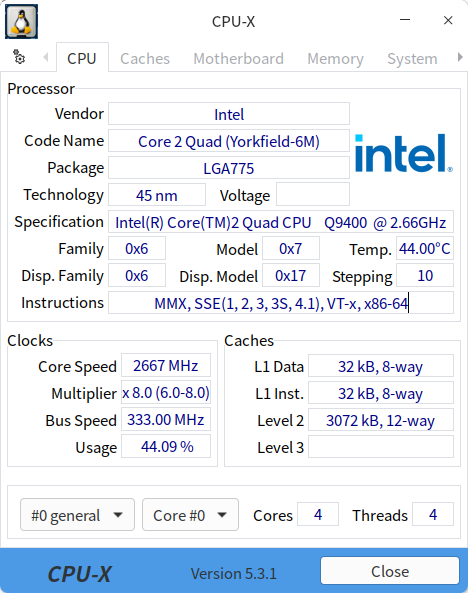468x593 pixels.
Task: Click the Core Speed value 2667 MHz
Action: click(x=166, y=365)
